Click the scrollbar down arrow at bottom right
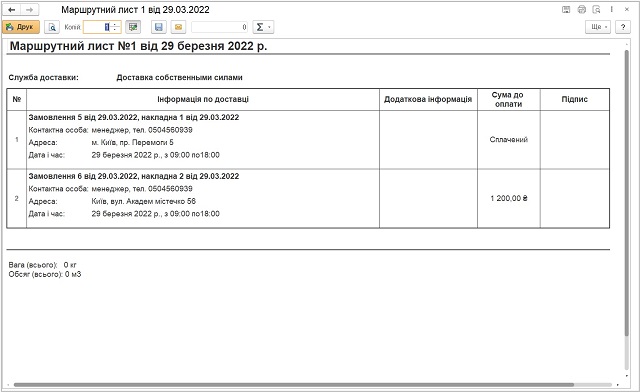 click(x=627, y=376)
